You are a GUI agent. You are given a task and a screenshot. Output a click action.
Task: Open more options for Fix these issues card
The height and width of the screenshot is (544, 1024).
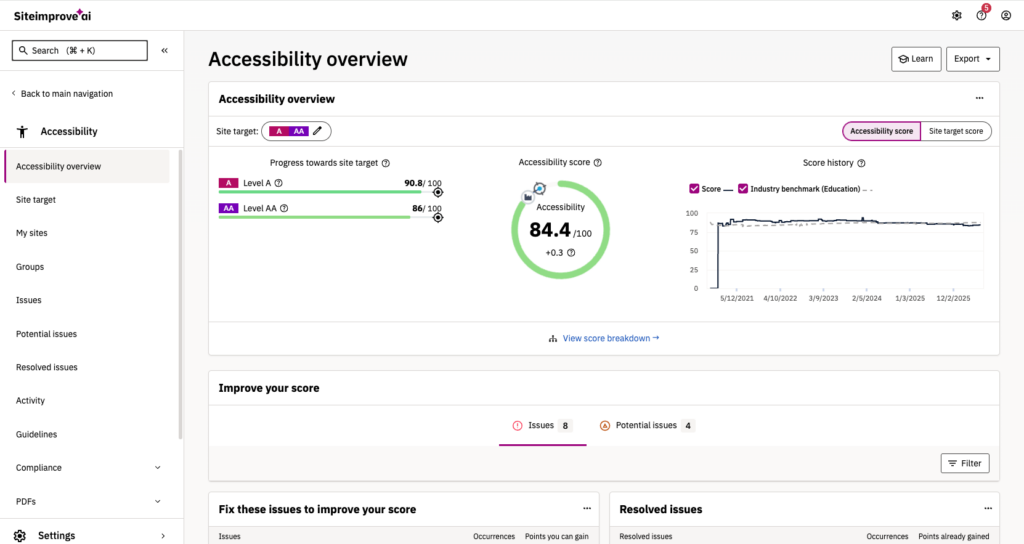pos(587,508)
